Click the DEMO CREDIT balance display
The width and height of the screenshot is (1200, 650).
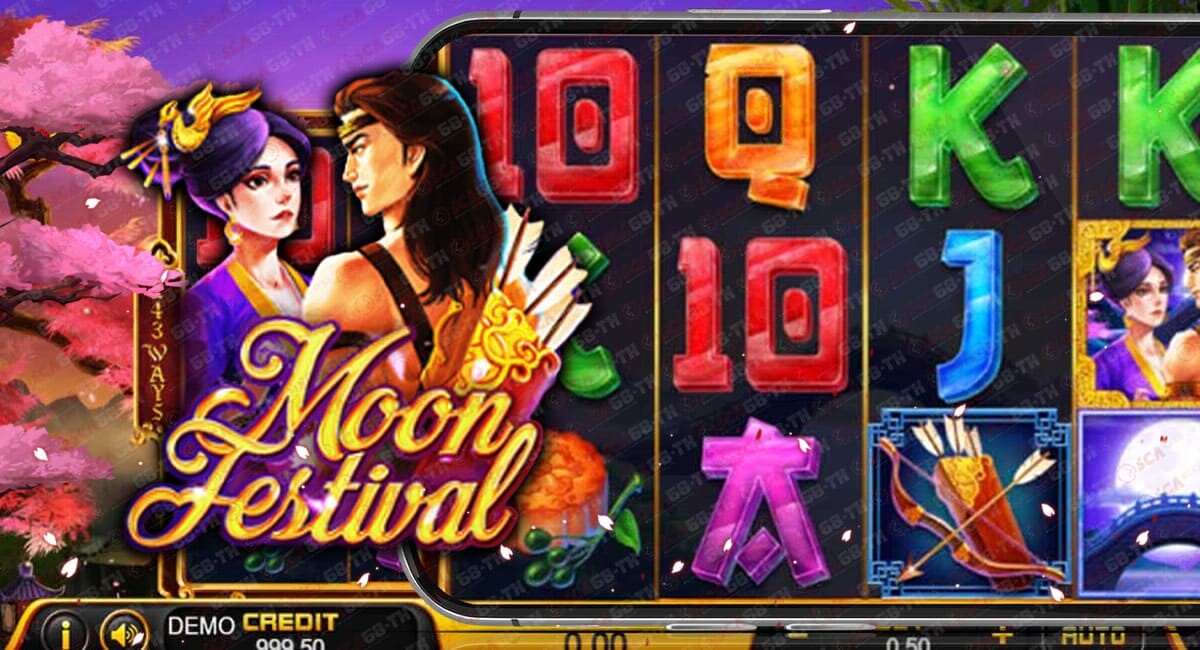coord(252,632)
